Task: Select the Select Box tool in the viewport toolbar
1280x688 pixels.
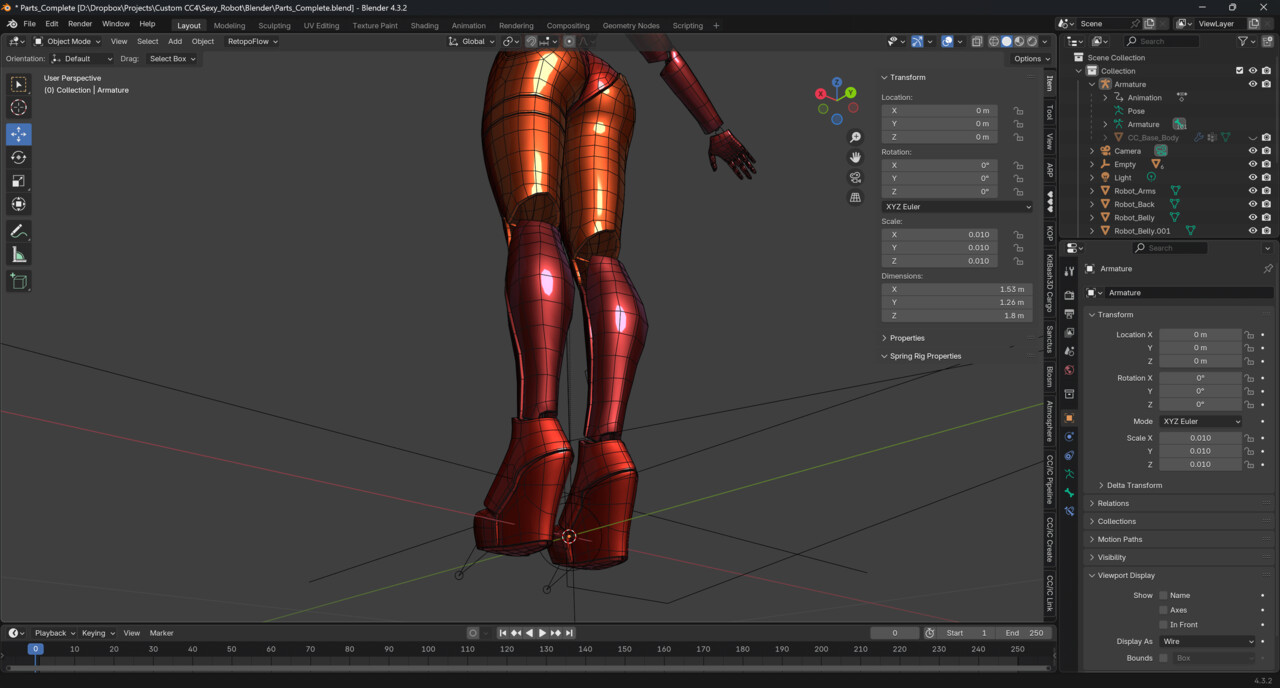Action: [x=19, y=85]
